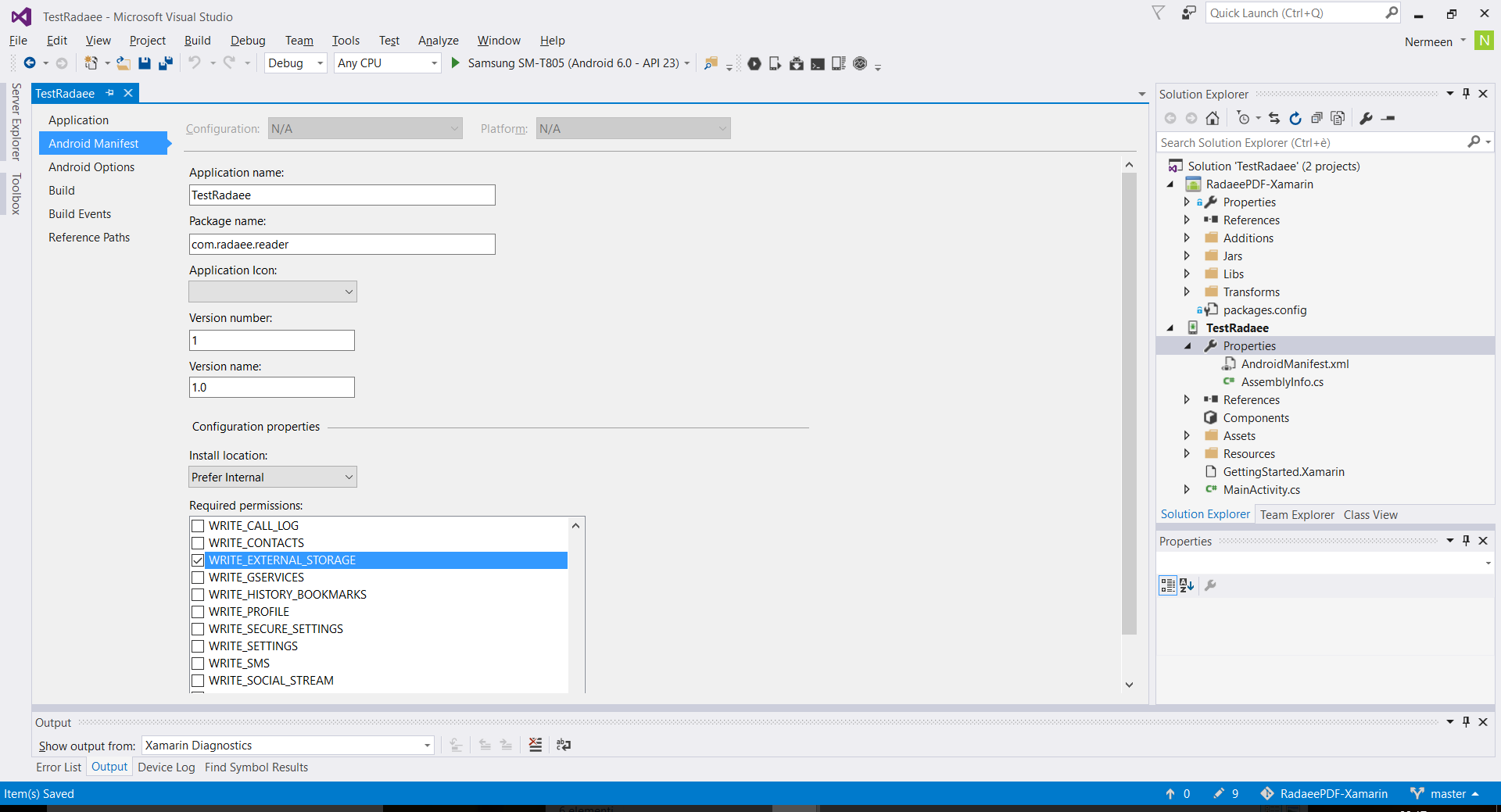Select AndroidManifest.xml in Solution Explorer
Image resolution: width=1501 pixels, height=812 pixels.
(x=1295, y=364)
